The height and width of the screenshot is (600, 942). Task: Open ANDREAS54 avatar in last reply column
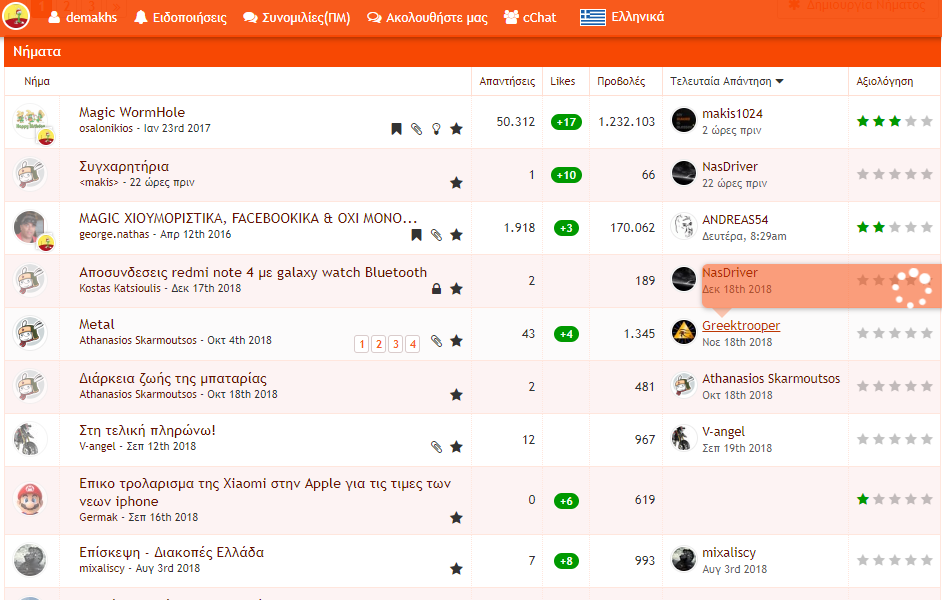click(684, 226)
